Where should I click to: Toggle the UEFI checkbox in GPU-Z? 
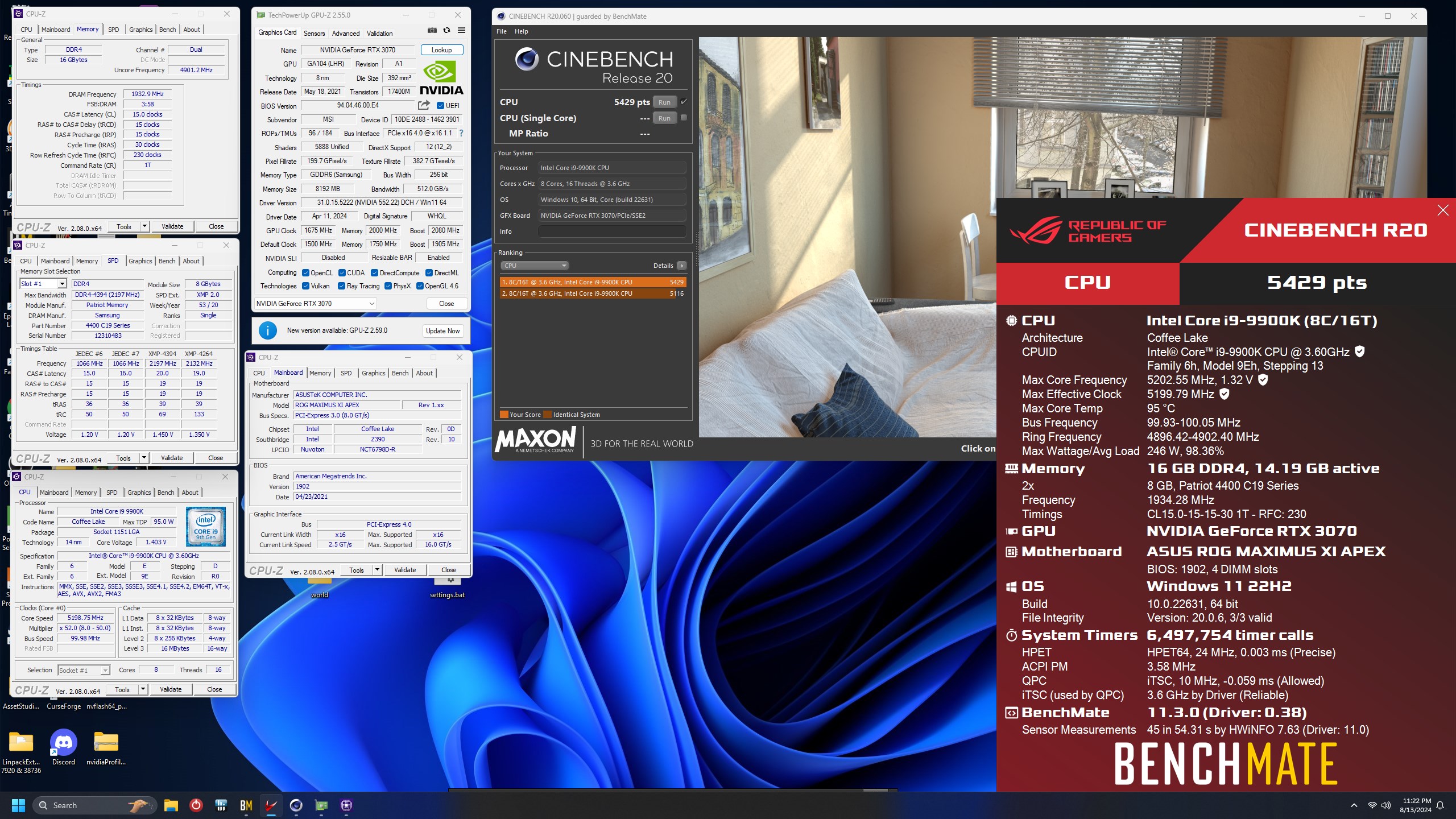tap(440, 105)
